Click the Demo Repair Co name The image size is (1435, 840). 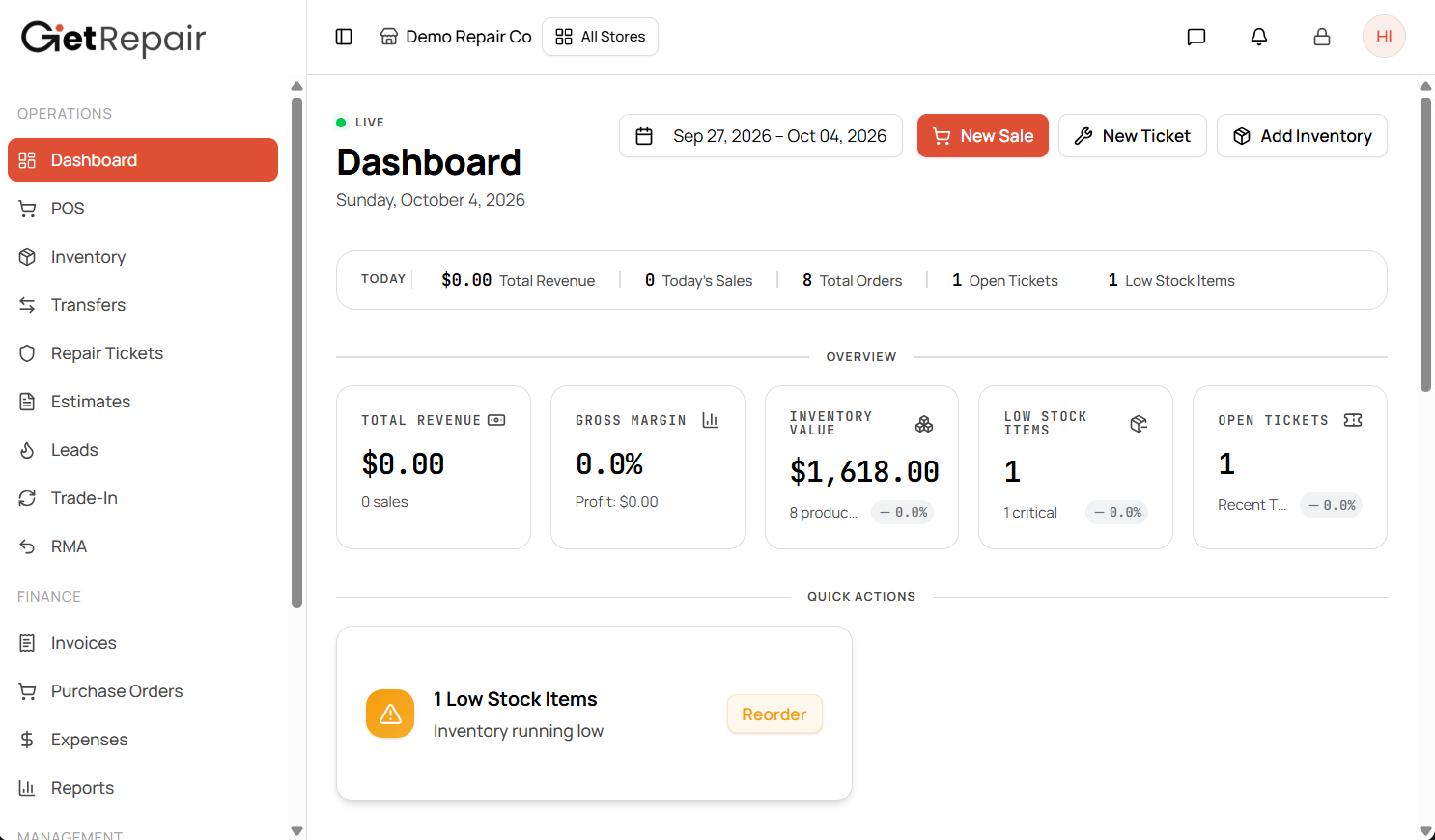click(x=468, y=37)
